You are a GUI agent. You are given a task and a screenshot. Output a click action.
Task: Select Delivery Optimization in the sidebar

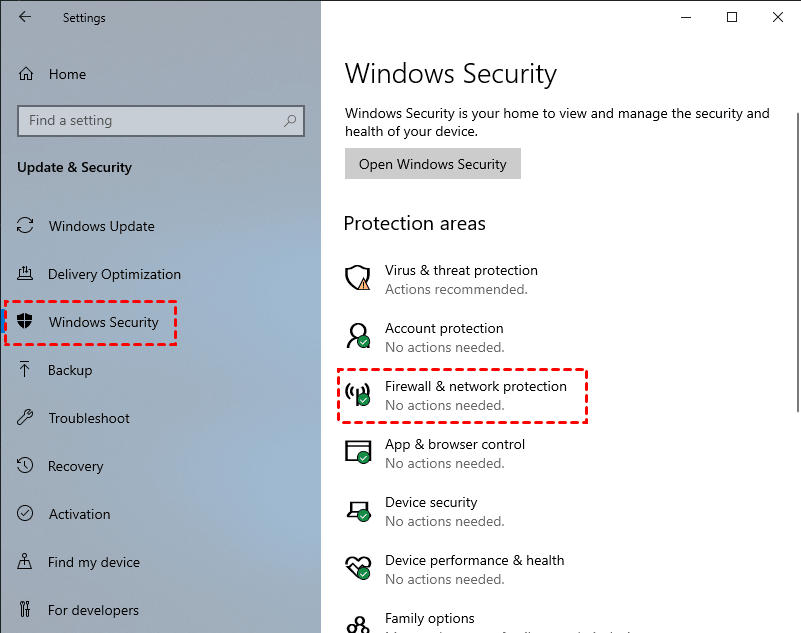coord(114,274)
